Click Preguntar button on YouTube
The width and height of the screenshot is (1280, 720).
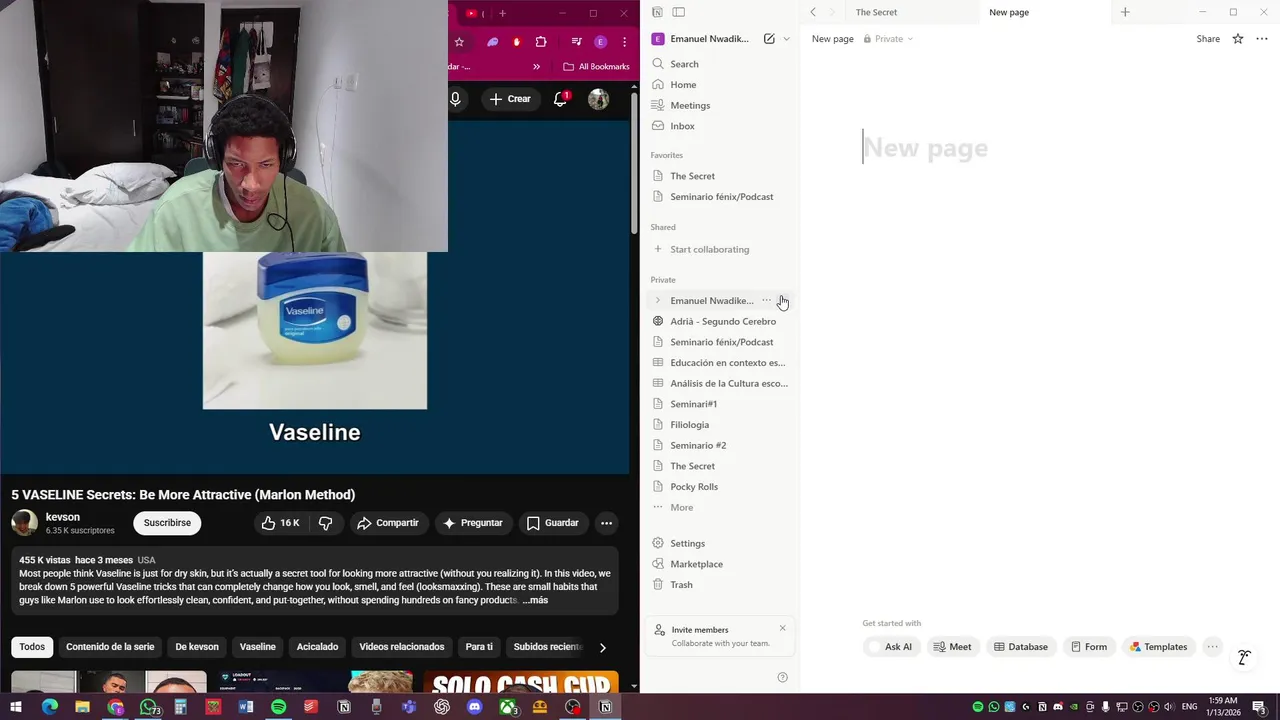pyautogui.click(x=472, y=523)
